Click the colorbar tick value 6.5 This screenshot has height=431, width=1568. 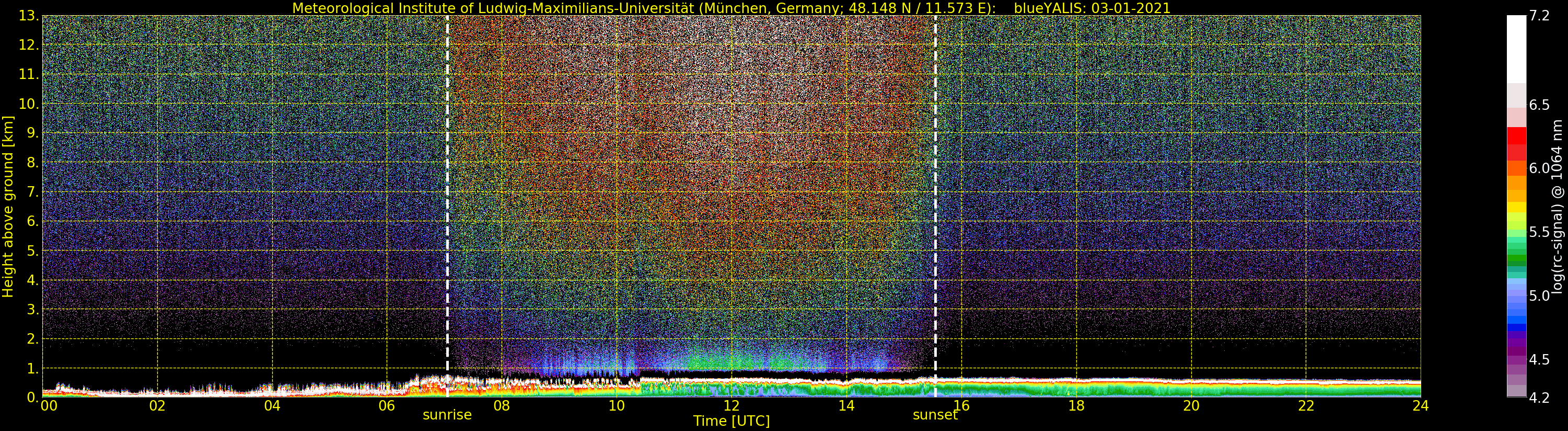tap(1539, 105)
